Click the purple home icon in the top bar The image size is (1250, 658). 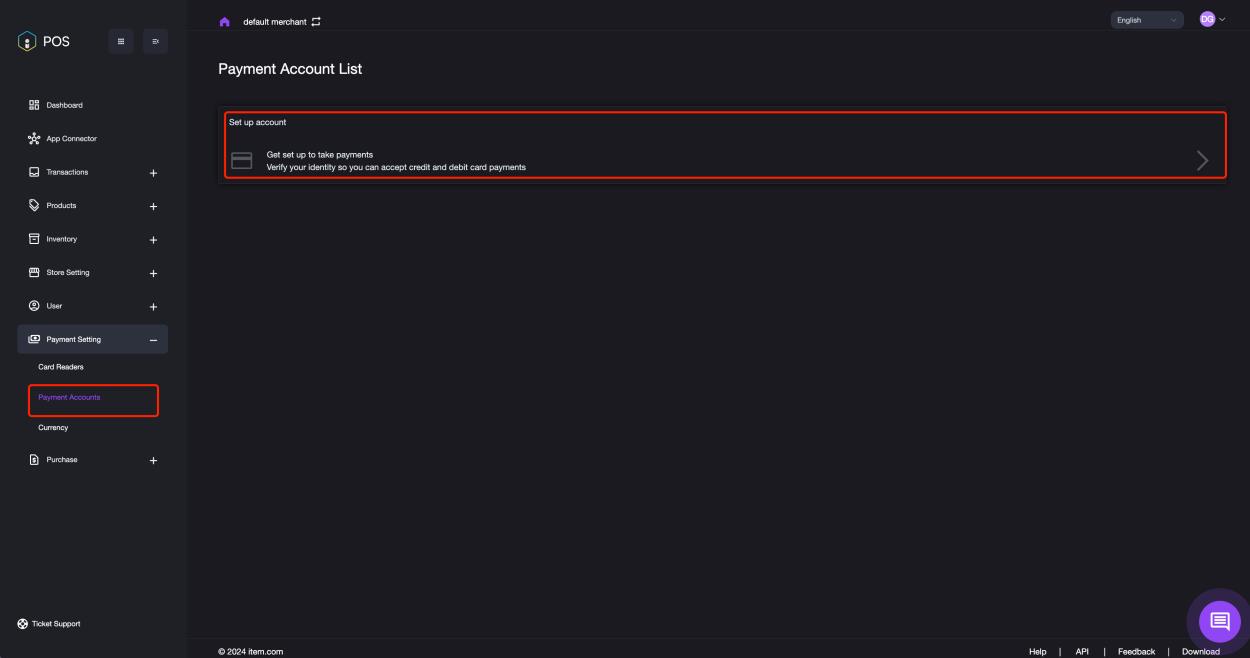click(x=224, y=19)
